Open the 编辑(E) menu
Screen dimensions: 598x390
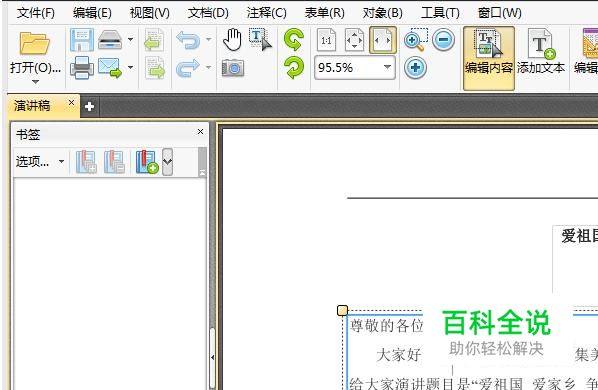tap(92, 13)
